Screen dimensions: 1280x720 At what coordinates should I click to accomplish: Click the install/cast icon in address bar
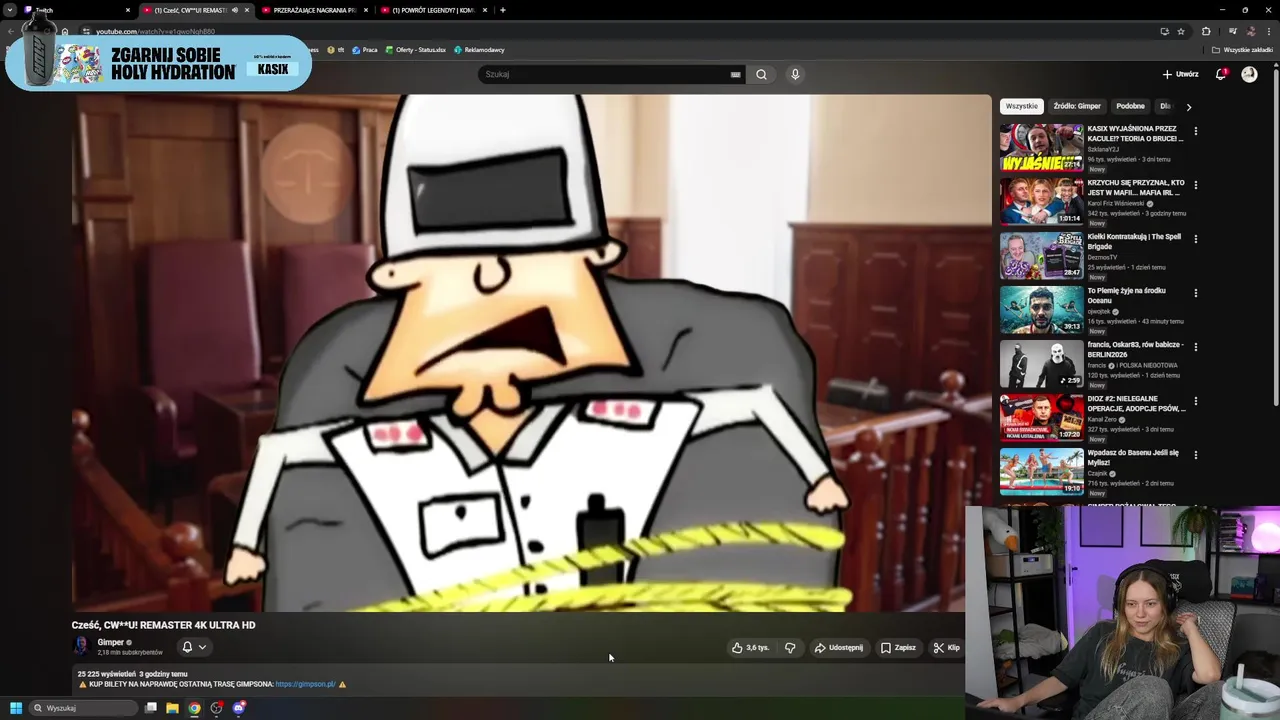click(1164, 31)
